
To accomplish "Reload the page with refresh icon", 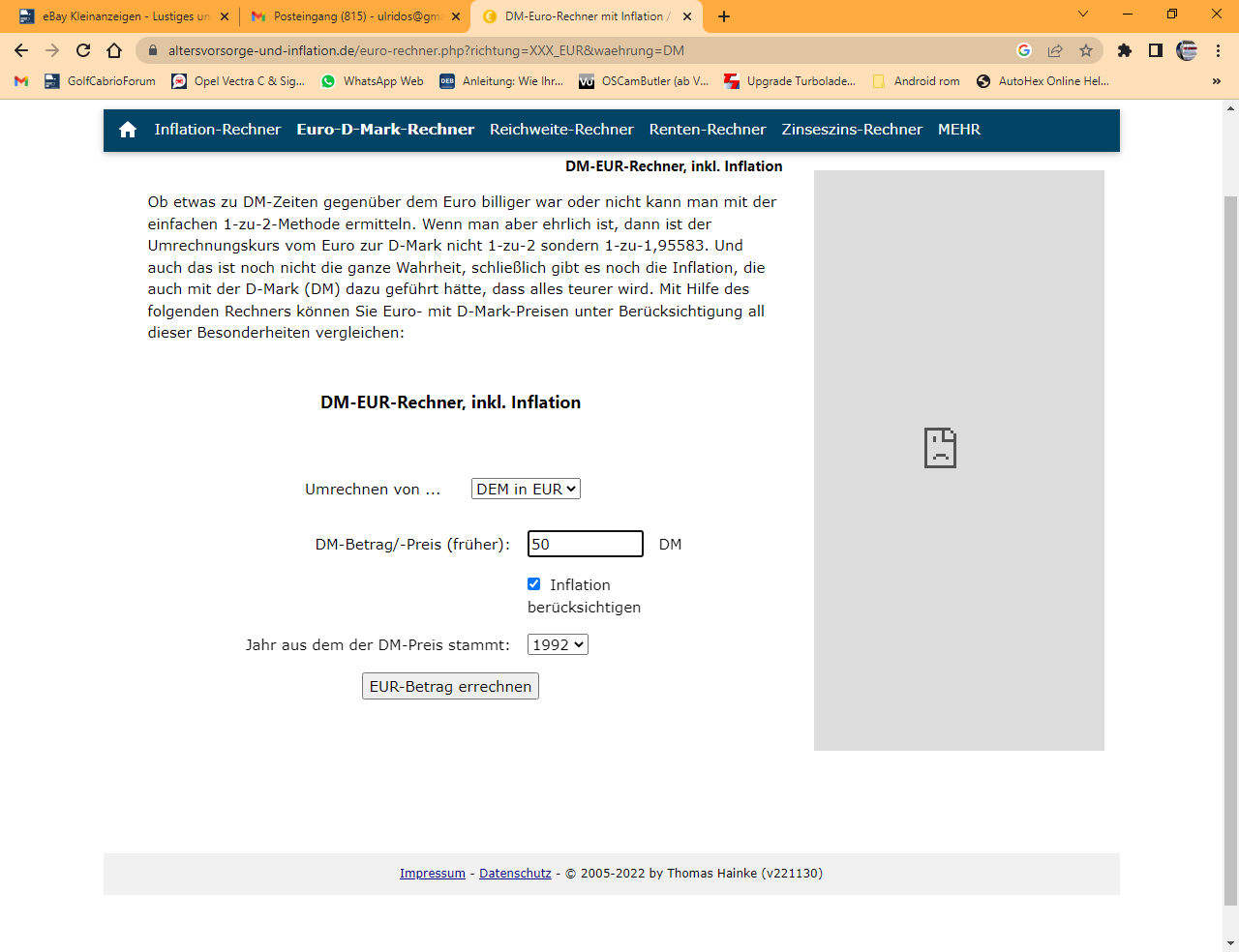I will pos(83,50).
